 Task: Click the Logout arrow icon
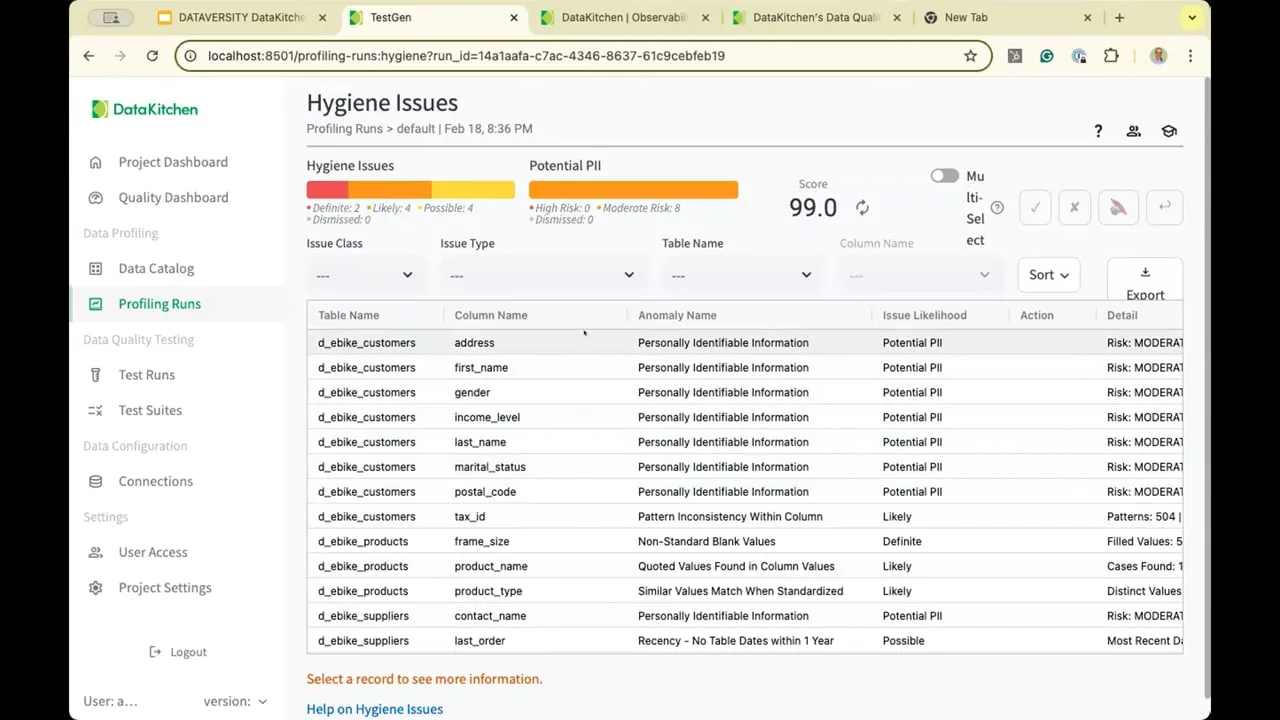pyautogui.click(x=155, y=652)
